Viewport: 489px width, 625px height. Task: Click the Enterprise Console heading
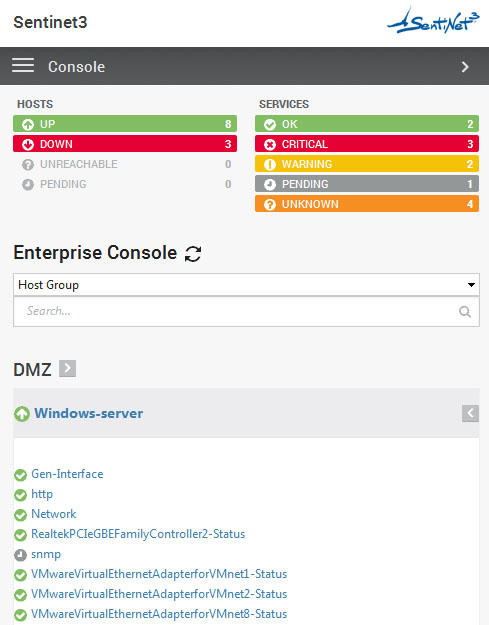point(95,253)
